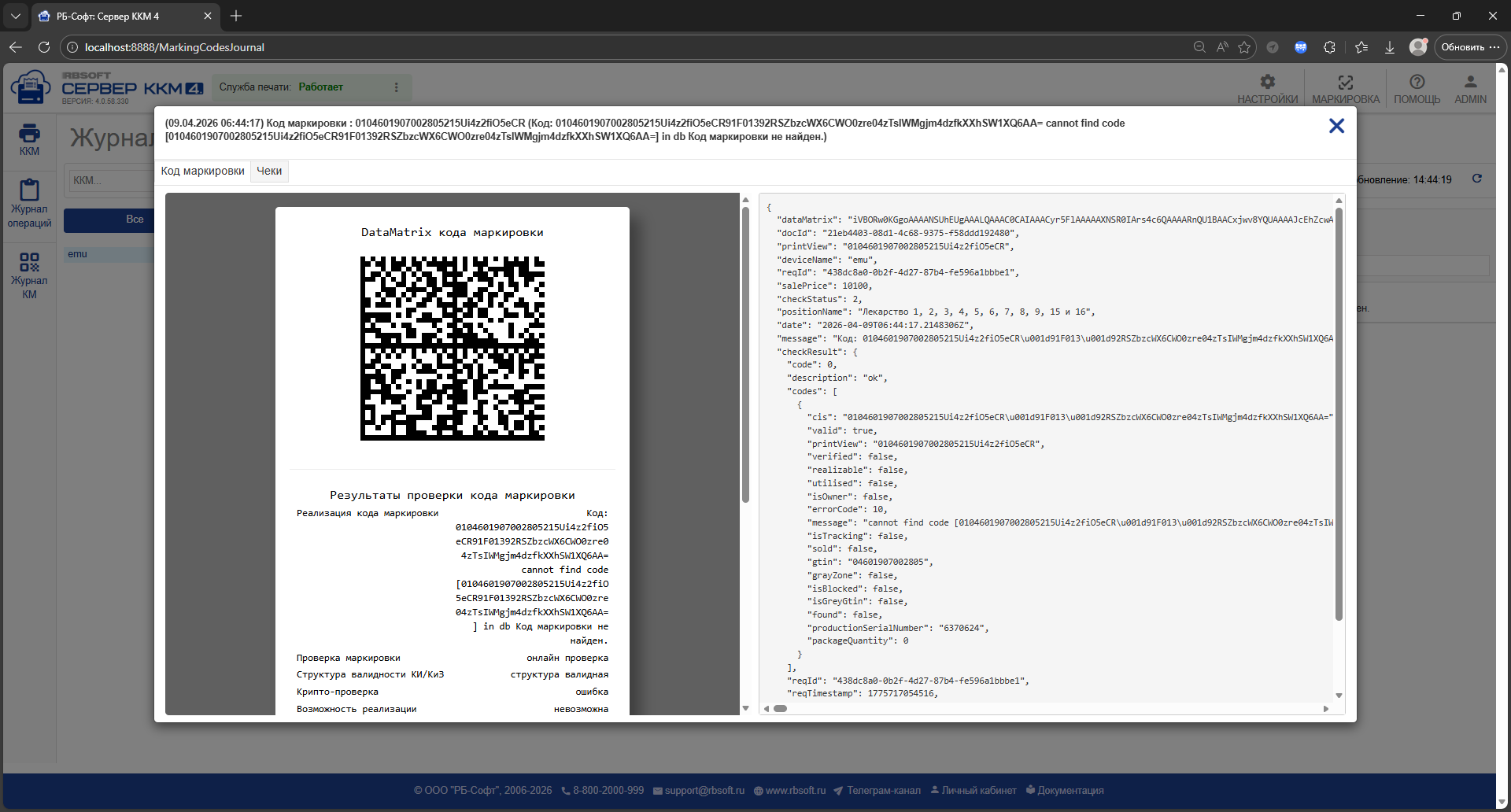Click receipt preview scroll-up arrow
This screenshot has width=1511, height=812.
745,200
